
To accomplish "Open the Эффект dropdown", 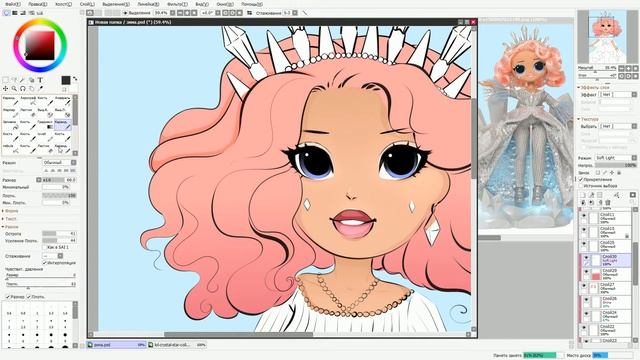I will 618,95.
